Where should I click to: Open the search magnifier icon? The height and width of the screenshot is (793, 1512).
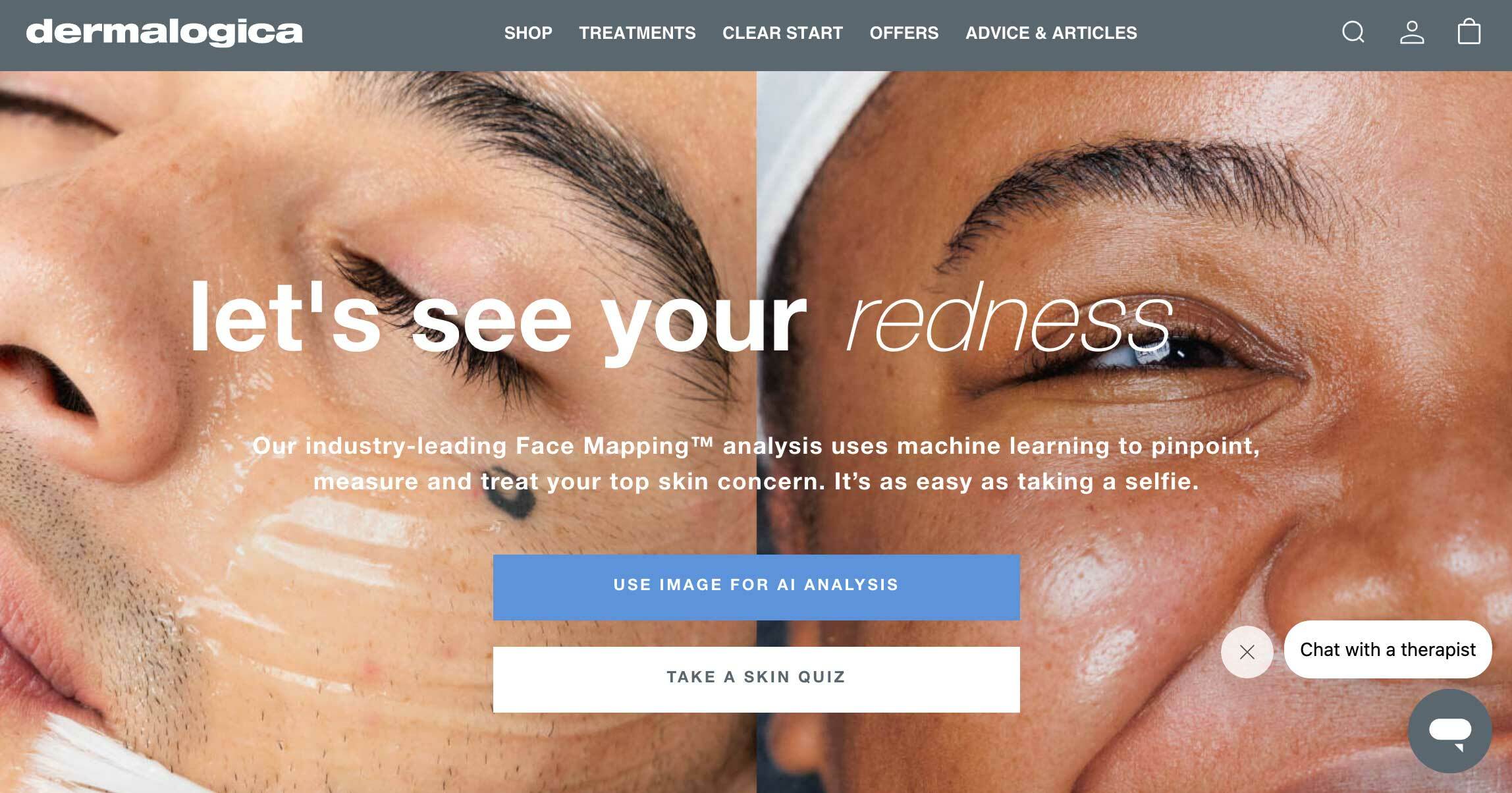(x=1353, y=32)
